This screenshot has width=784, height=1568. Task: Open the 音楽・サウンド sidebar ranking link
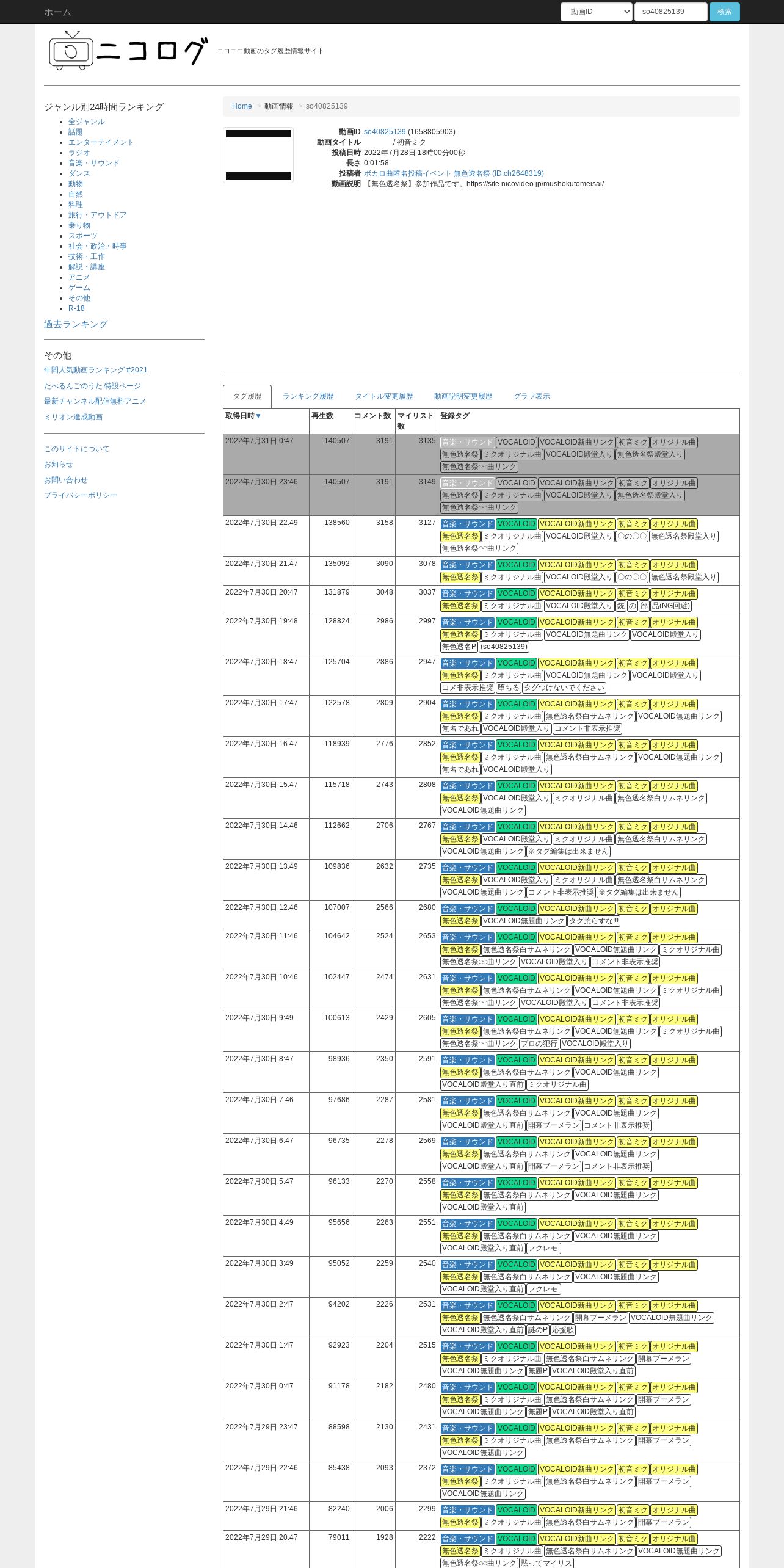click(94, 163)
